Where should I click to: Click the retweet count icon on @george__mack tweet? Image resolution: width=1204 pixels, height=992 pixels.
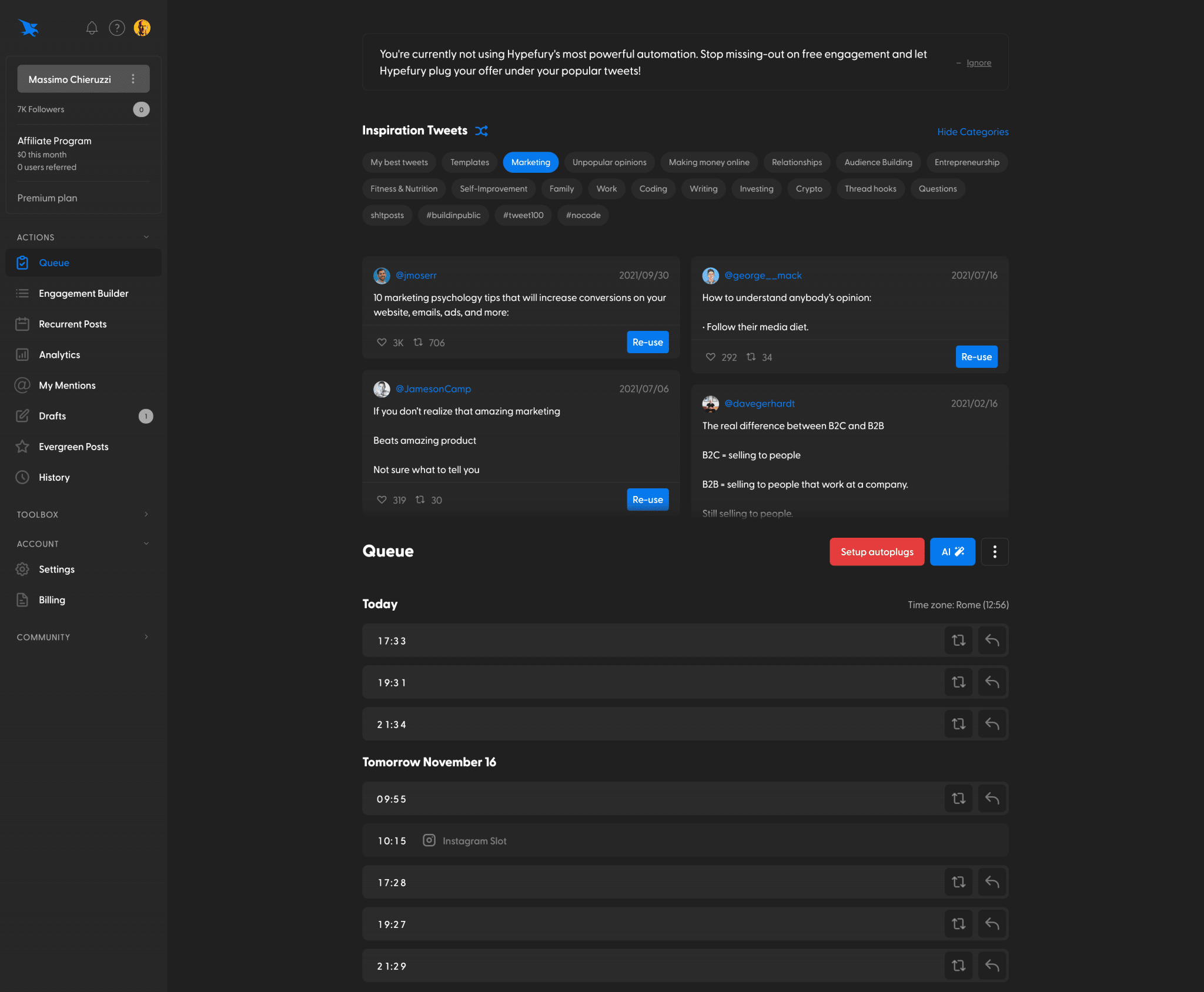coord(751,357)
